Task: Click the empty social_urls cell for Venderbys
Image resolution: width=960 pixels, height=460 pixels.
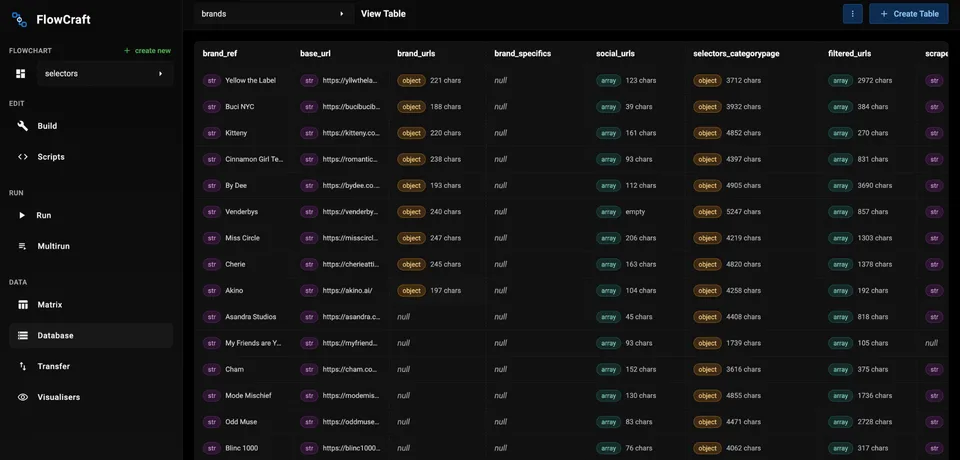Action: (636, 212)
